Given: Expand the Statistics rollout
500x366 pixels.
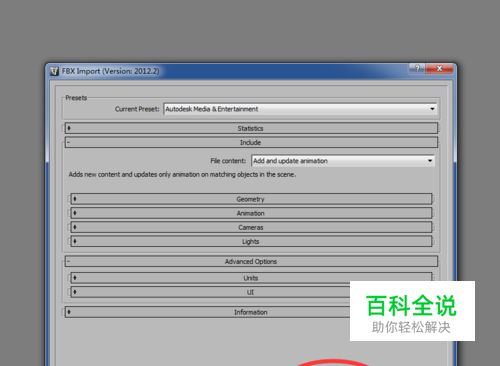Looking at the screenshot, I should [251, 128].
